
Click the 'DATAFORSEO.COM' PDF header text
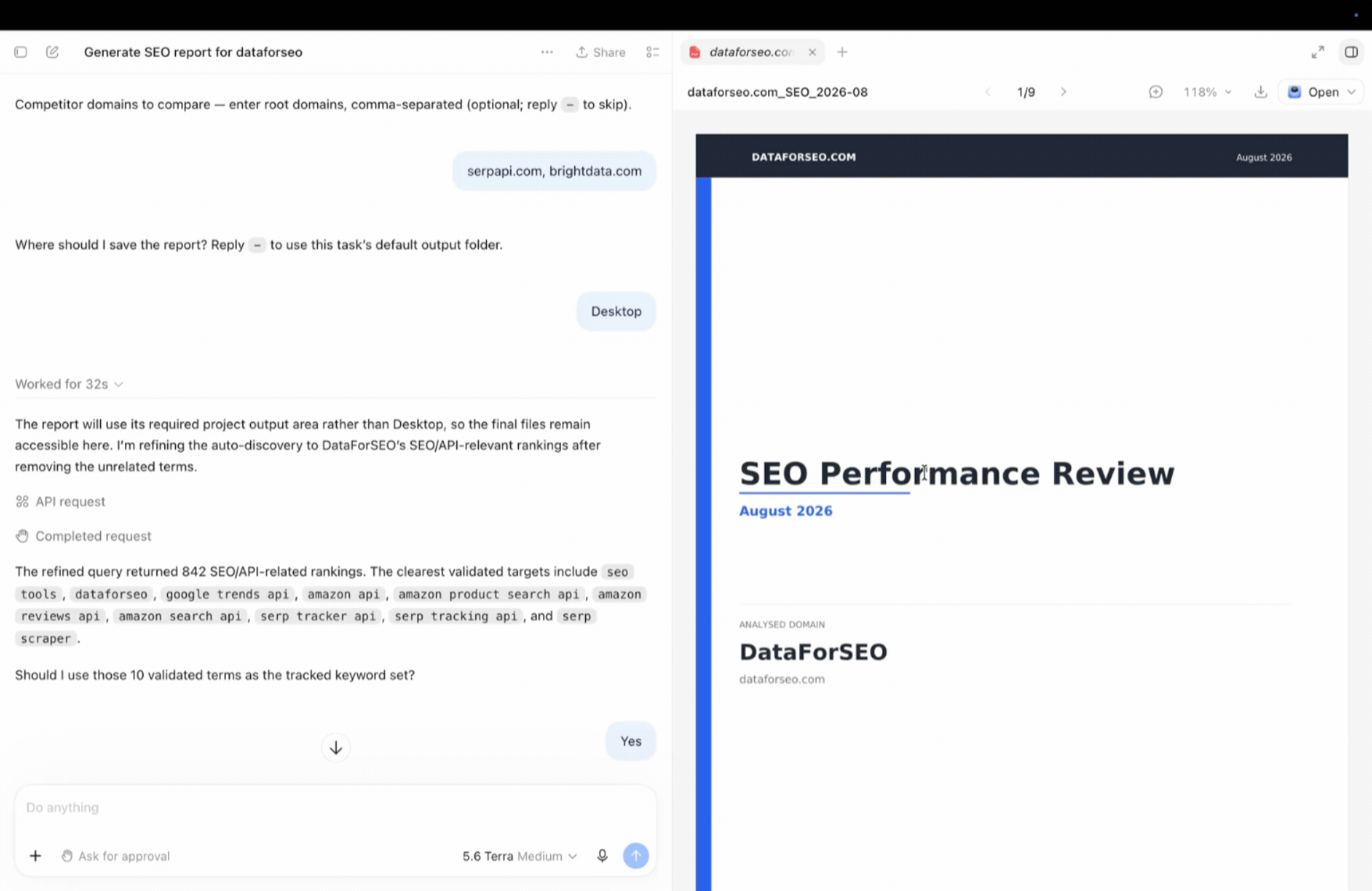click(803, 157)
